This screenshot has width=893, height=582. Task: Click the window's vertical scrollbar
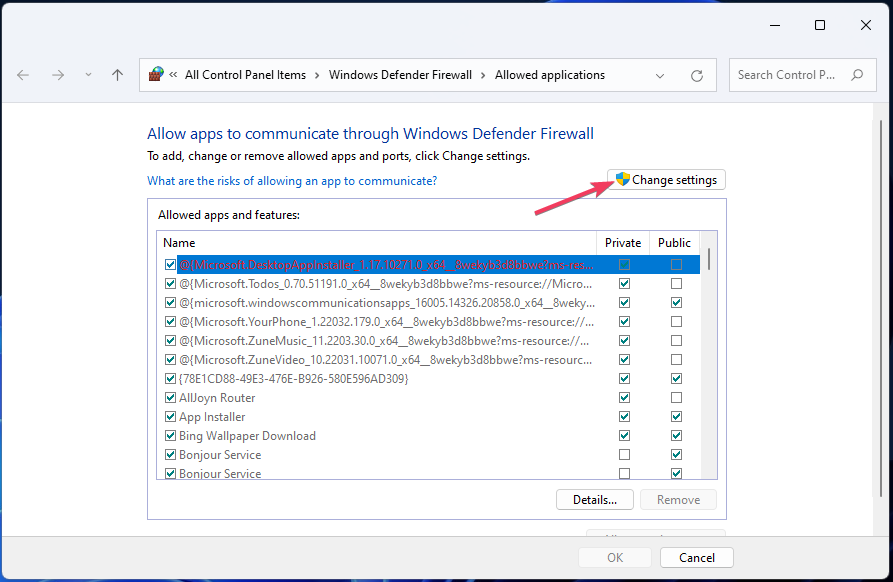coord(880,308)
